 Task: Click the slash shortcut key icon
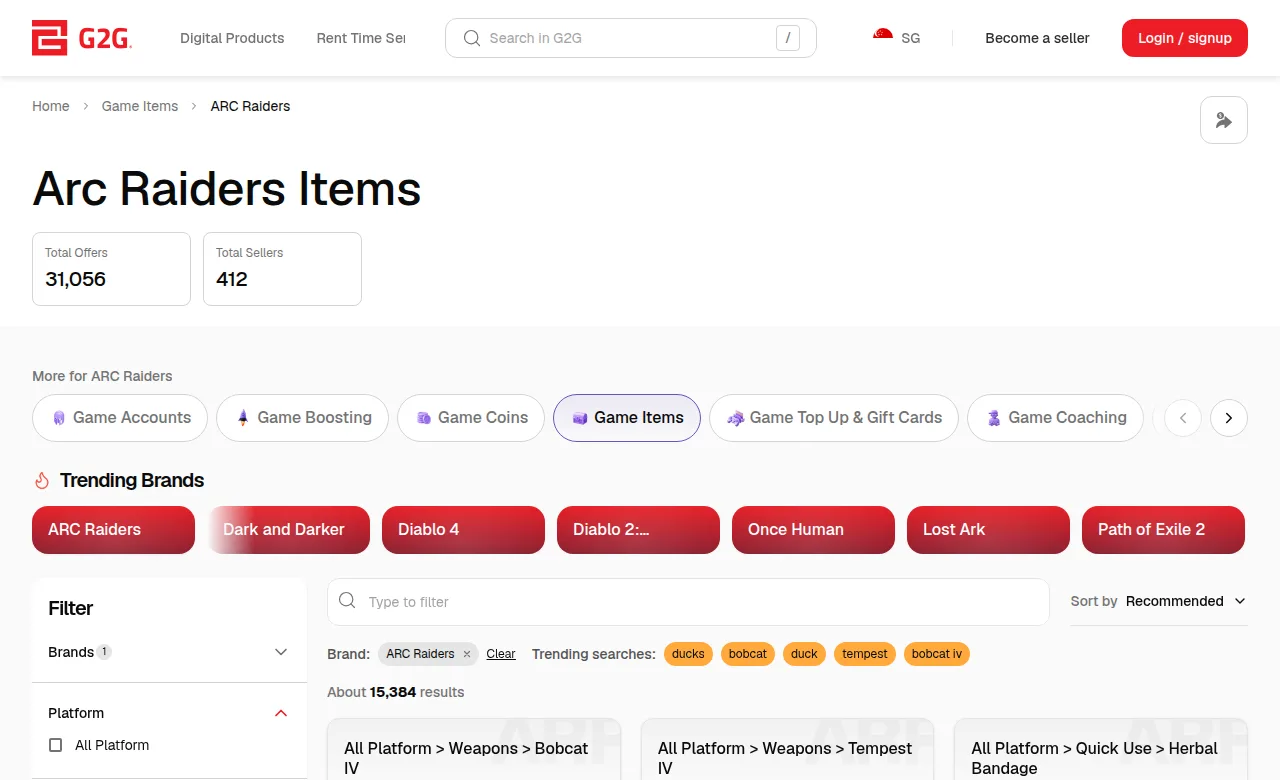click(788, 38)
